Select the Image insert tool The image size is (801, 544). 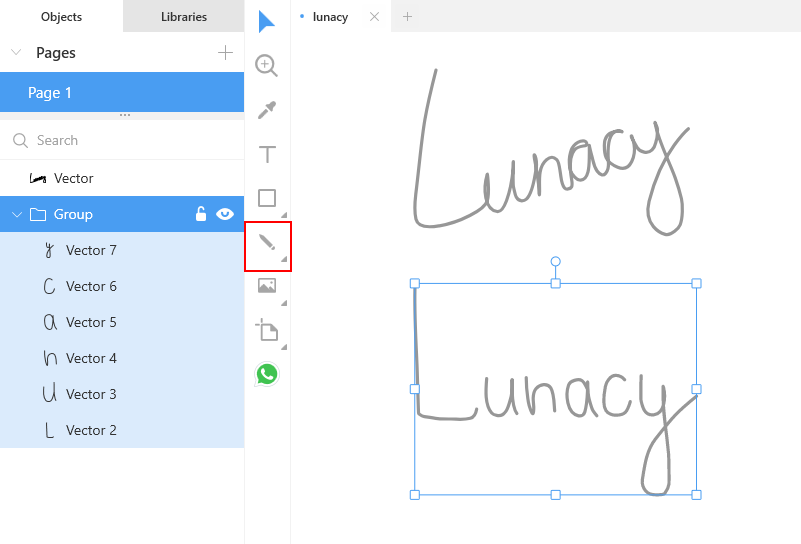click(267, 286)
